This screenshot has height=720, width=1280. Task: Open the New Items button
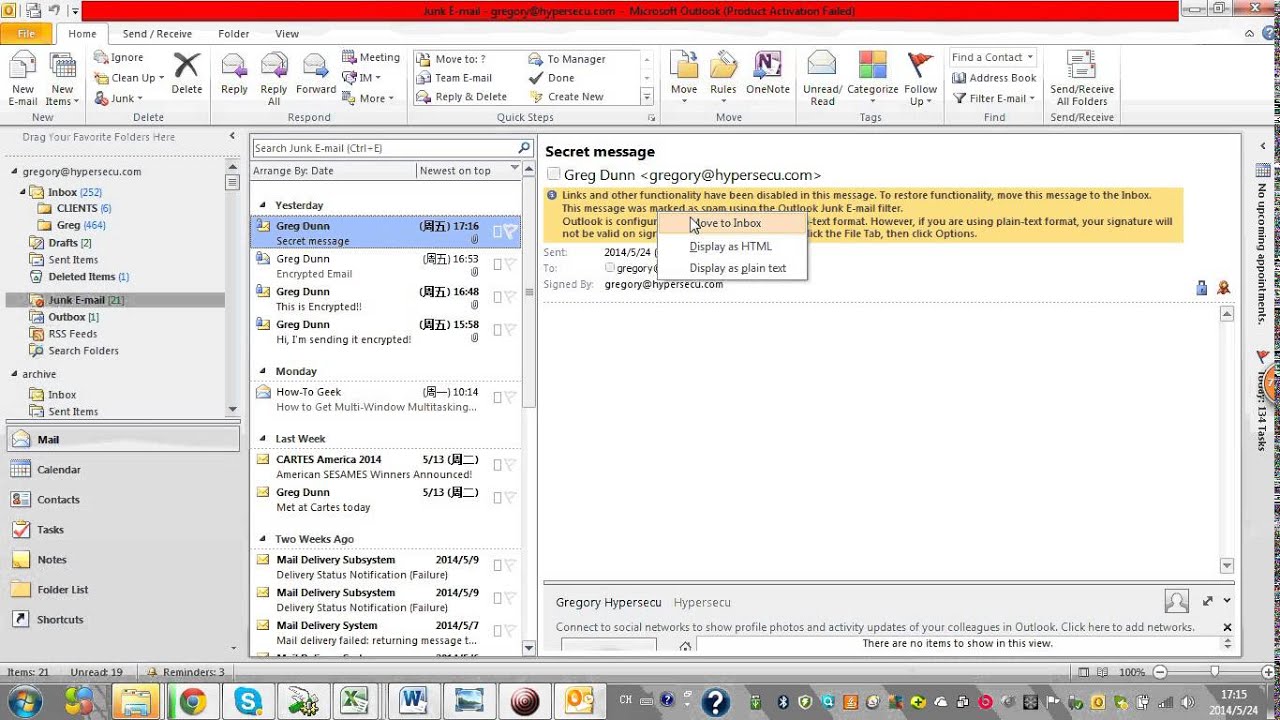coord(62,79)
